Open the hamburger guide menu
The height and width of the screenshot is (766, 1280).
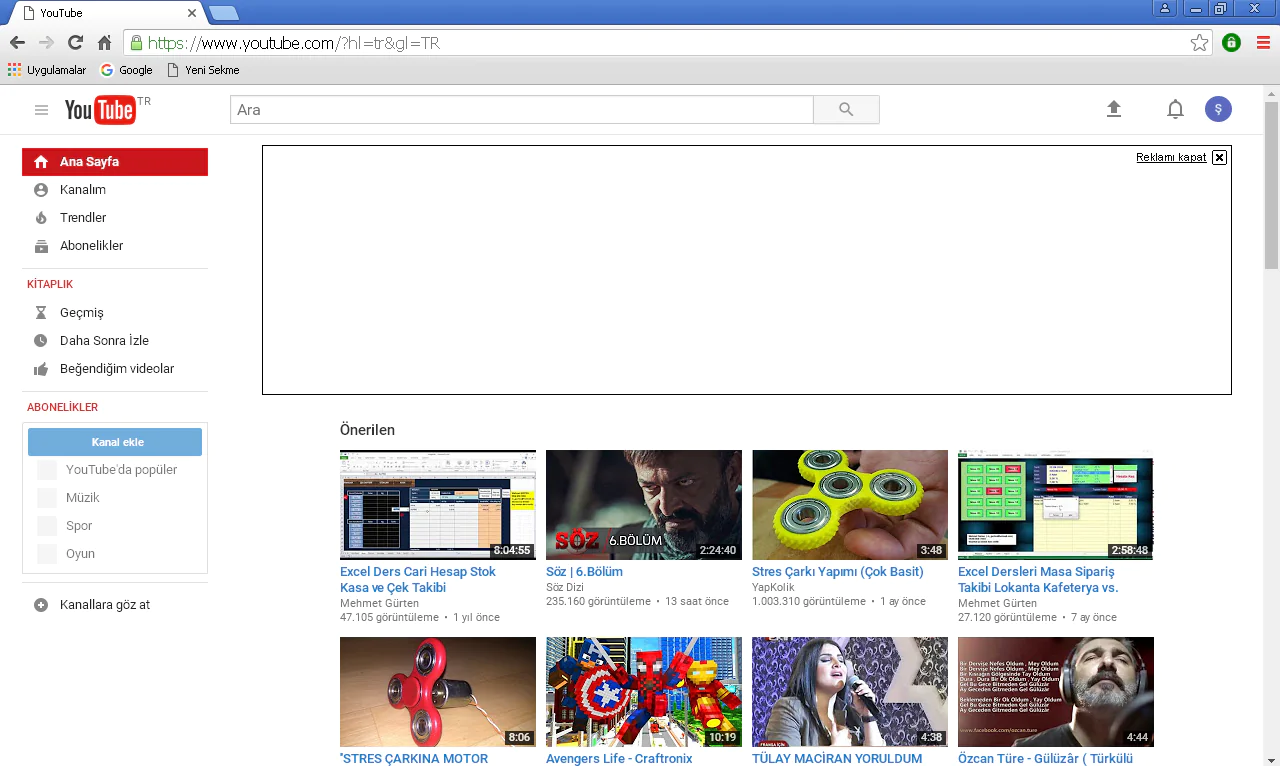41,110
